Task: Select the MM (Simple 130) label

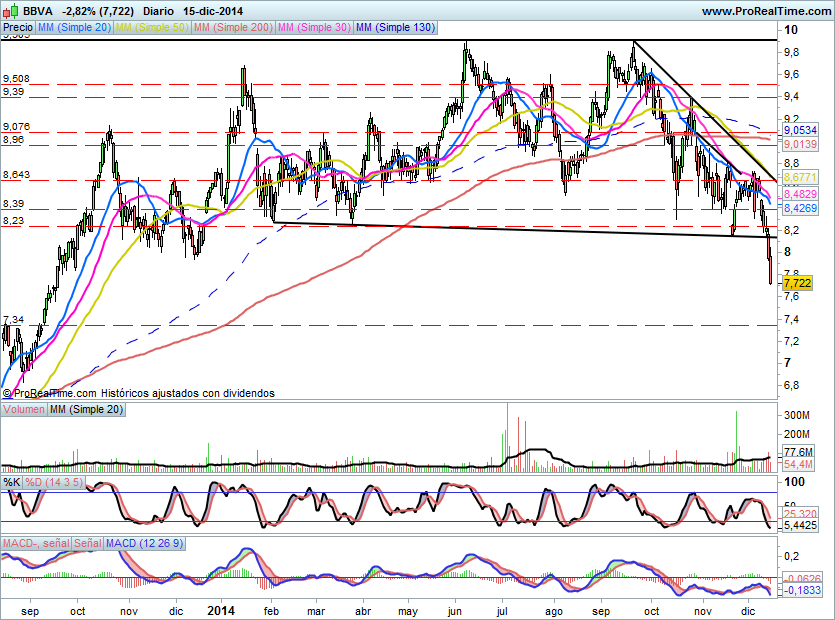Action: (395, 27)
